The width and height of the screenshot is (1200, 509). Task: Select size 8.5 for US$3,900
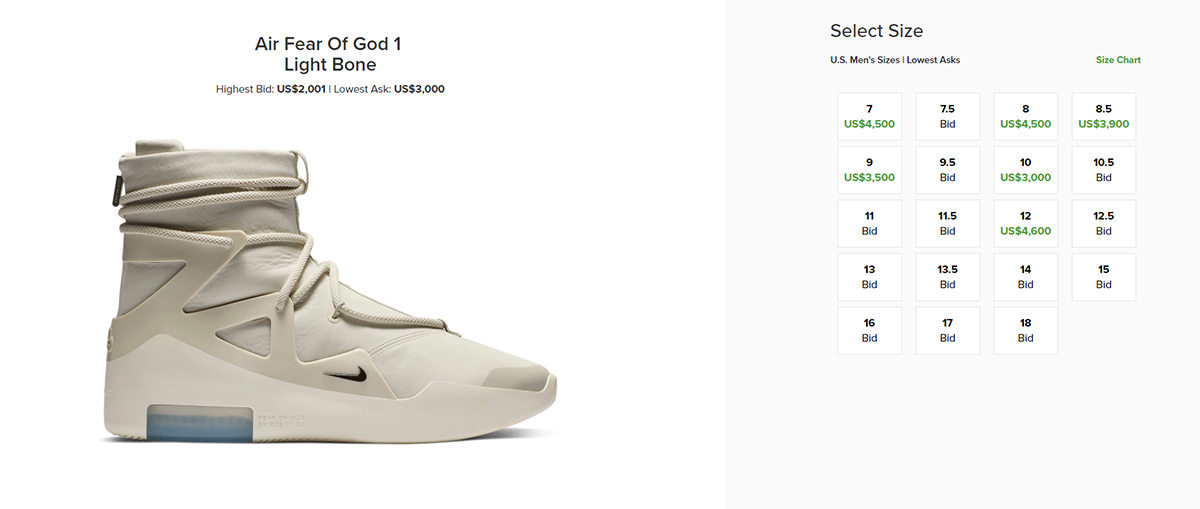[x=1103, y=117]
